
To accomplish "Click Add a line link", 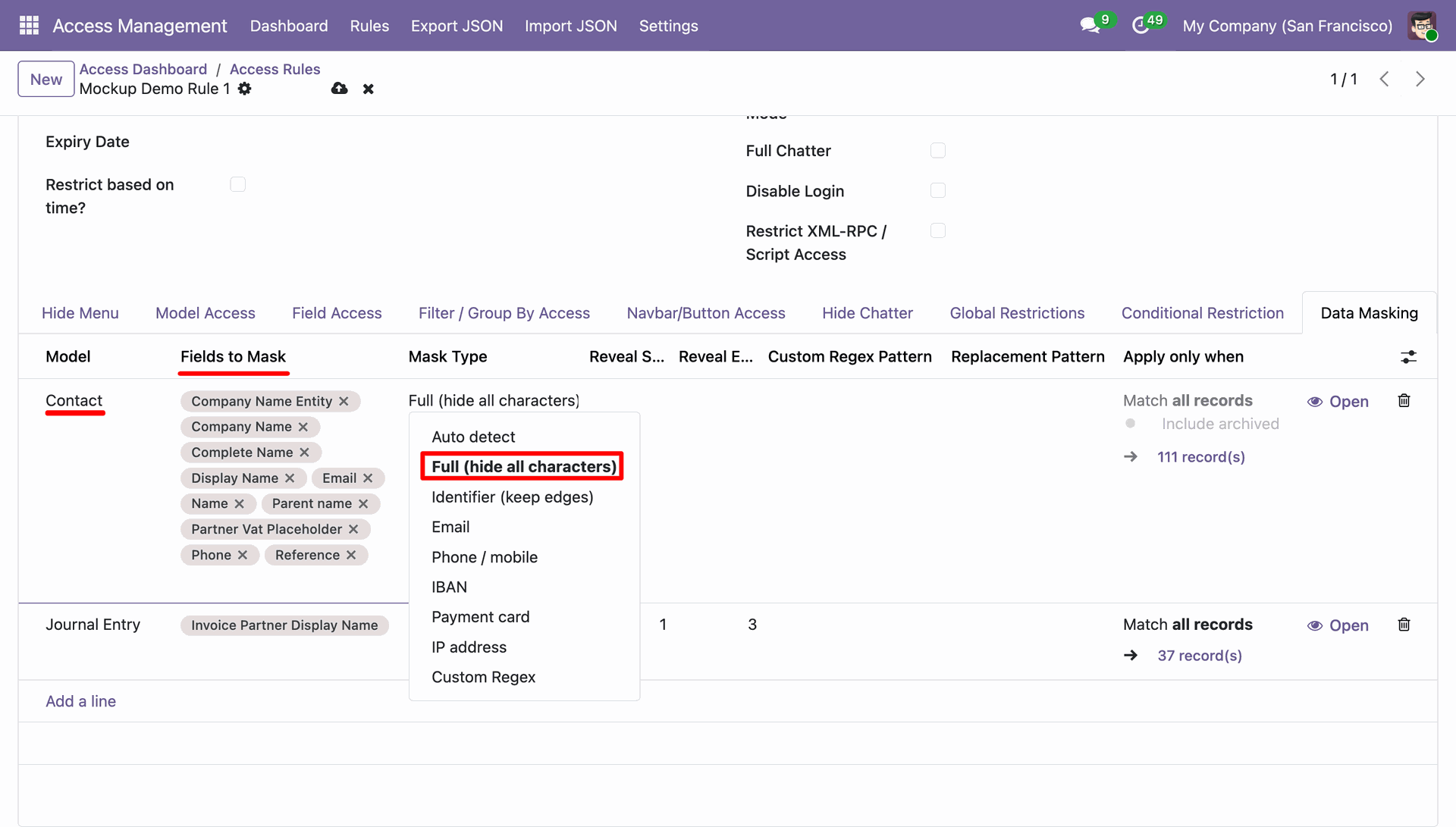I will pyautogui.click(x=80, y=701).
